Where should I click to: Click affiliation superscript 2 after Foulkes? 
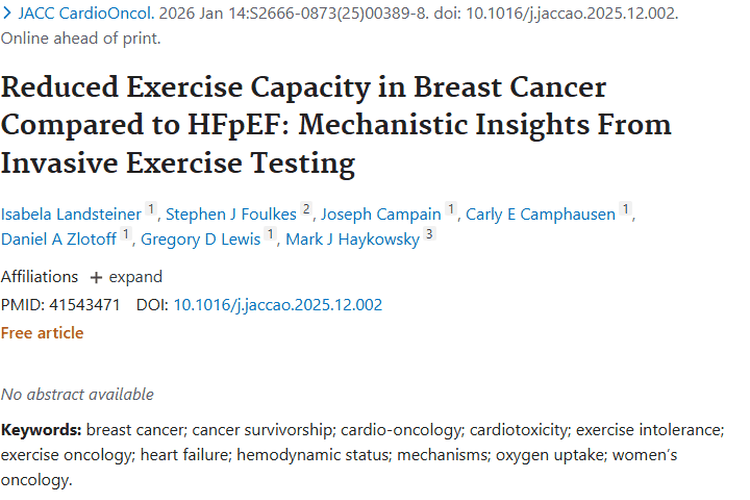click(306, 209)
